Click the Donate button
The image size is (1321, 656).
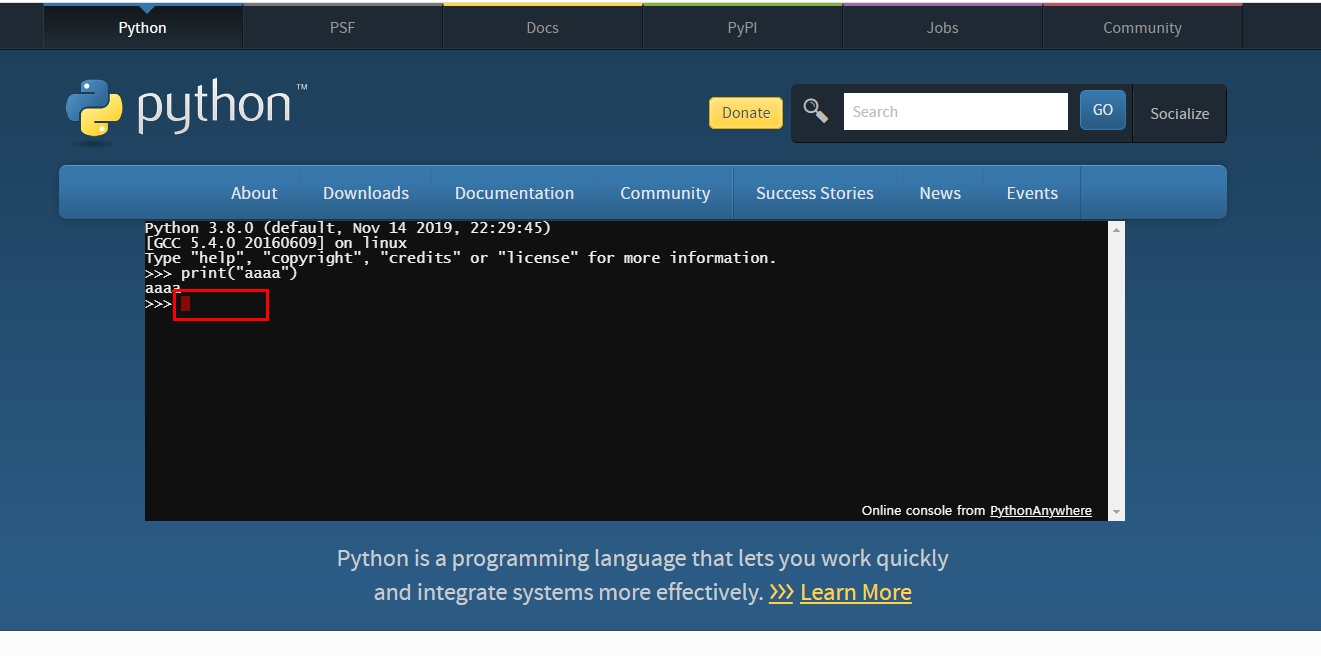(x=746, y=113)
